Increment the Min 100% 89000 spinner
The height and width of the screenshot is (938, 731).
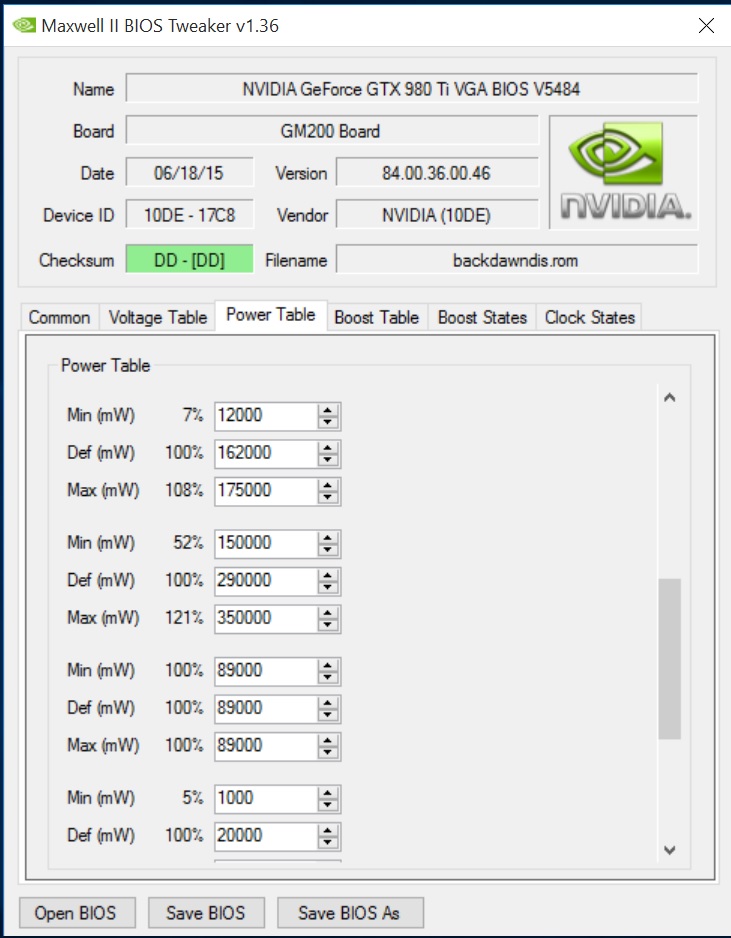[x=328, y=665]
